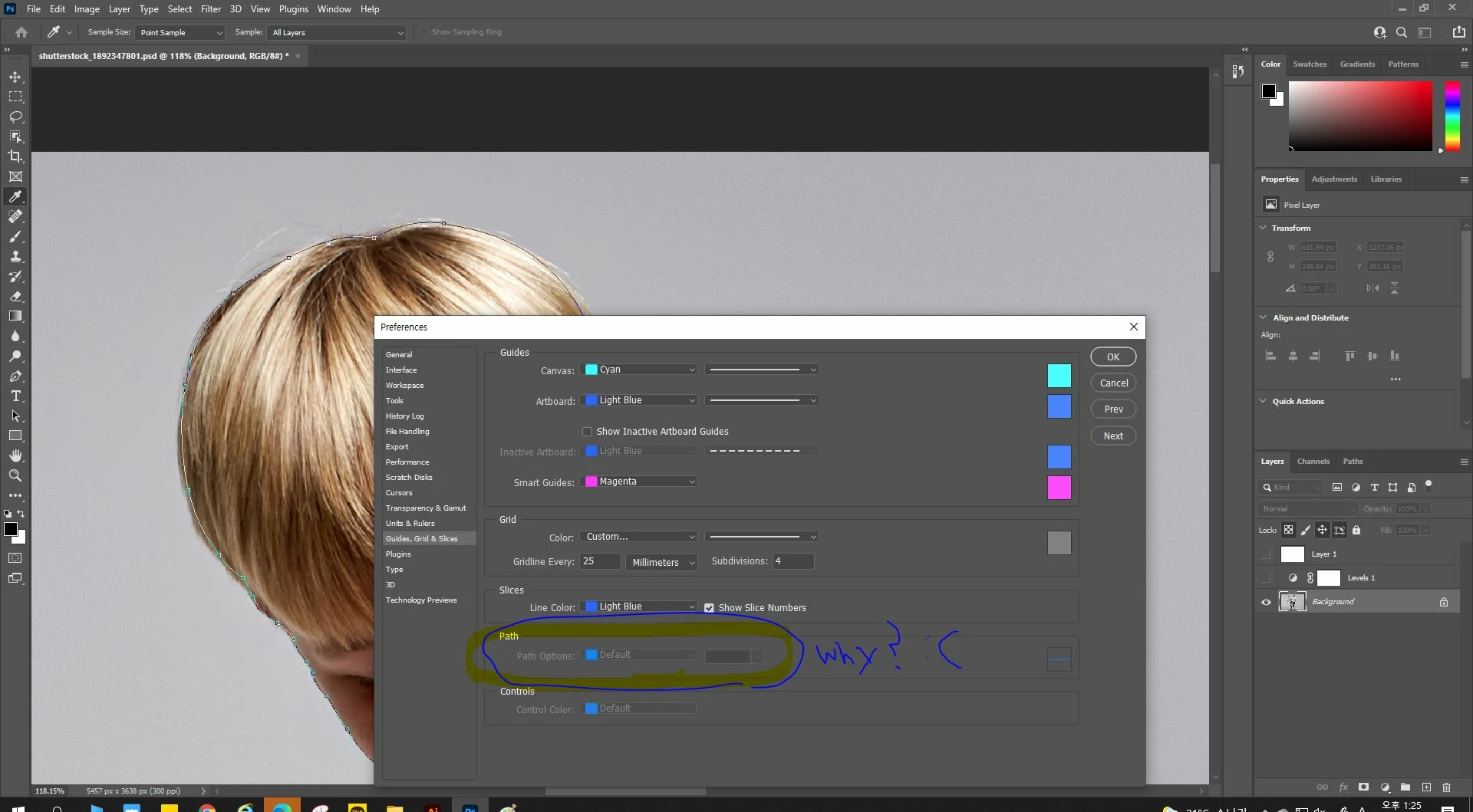
Task: Uncheck Show Slice Numbers
Action: 709,608
